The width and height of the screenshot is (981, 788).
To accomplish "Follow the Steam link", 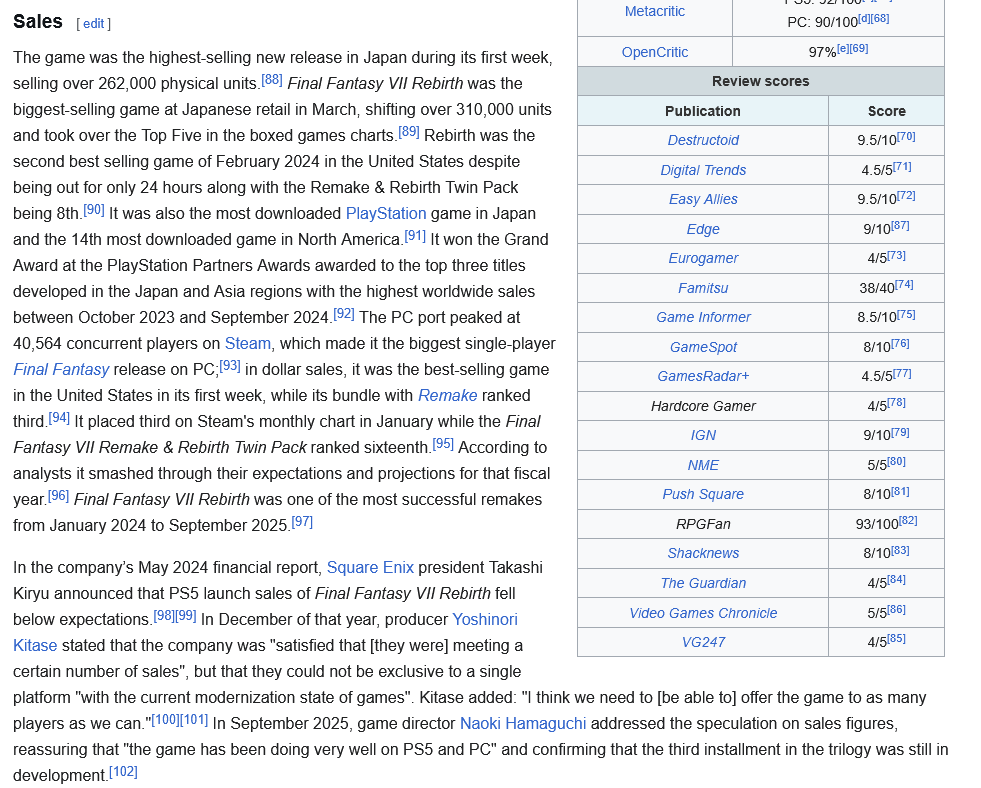I will 248,343.
